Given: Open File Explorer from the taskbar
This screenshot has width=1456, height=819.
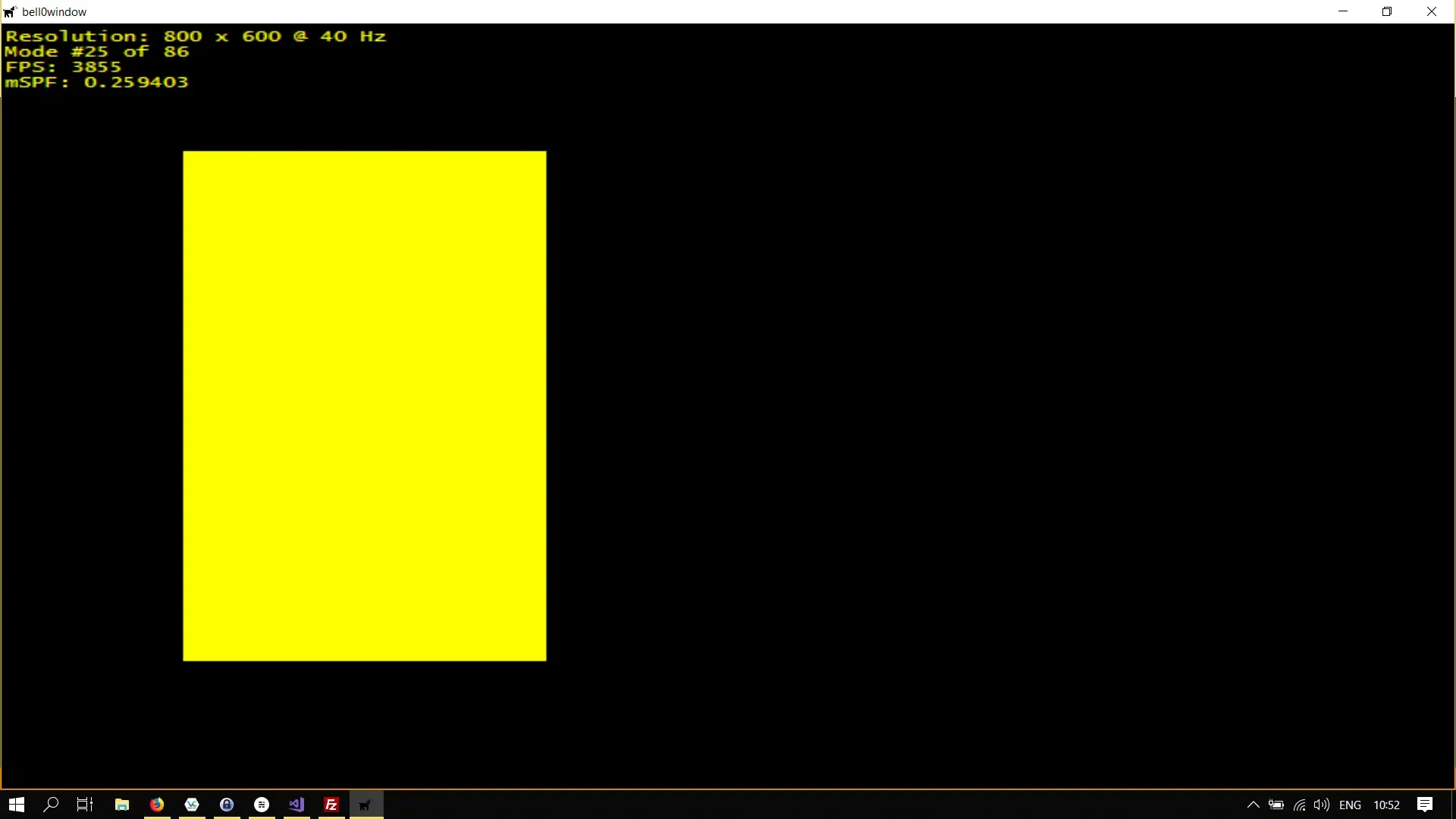Looking at the screenshot, I should pyautogui.click(x=122, y=805).
